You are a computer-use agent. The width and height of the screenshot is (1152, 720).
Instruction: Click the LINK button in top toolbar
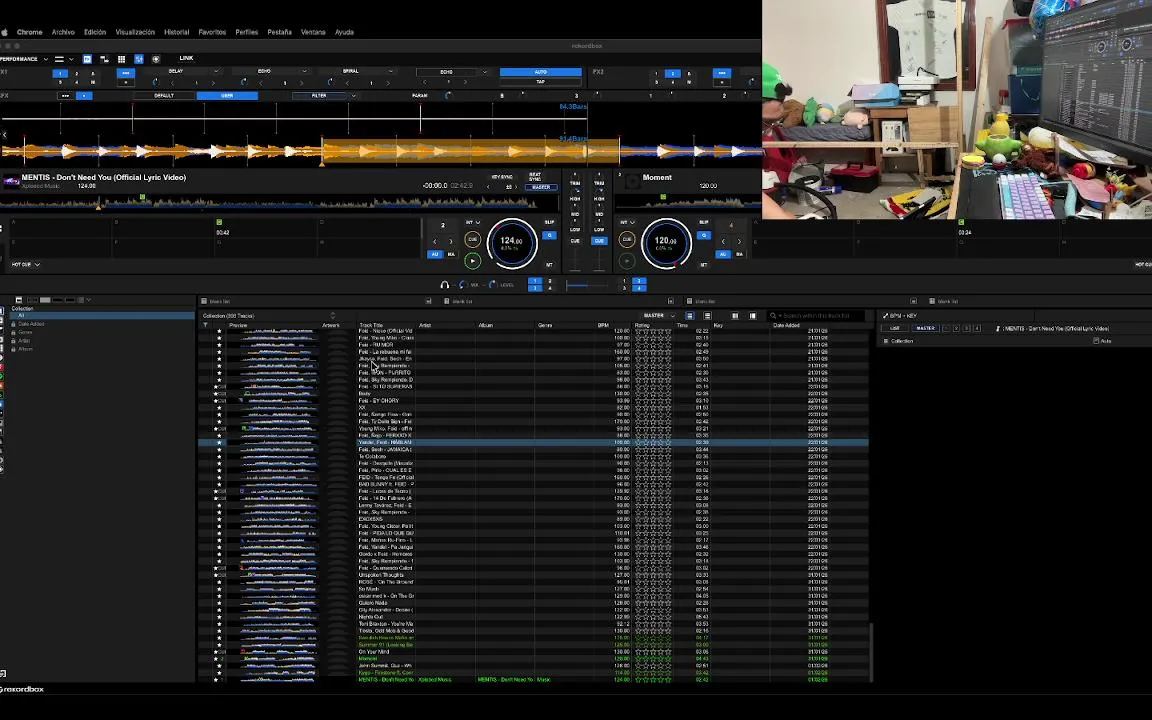pos(187,58)
